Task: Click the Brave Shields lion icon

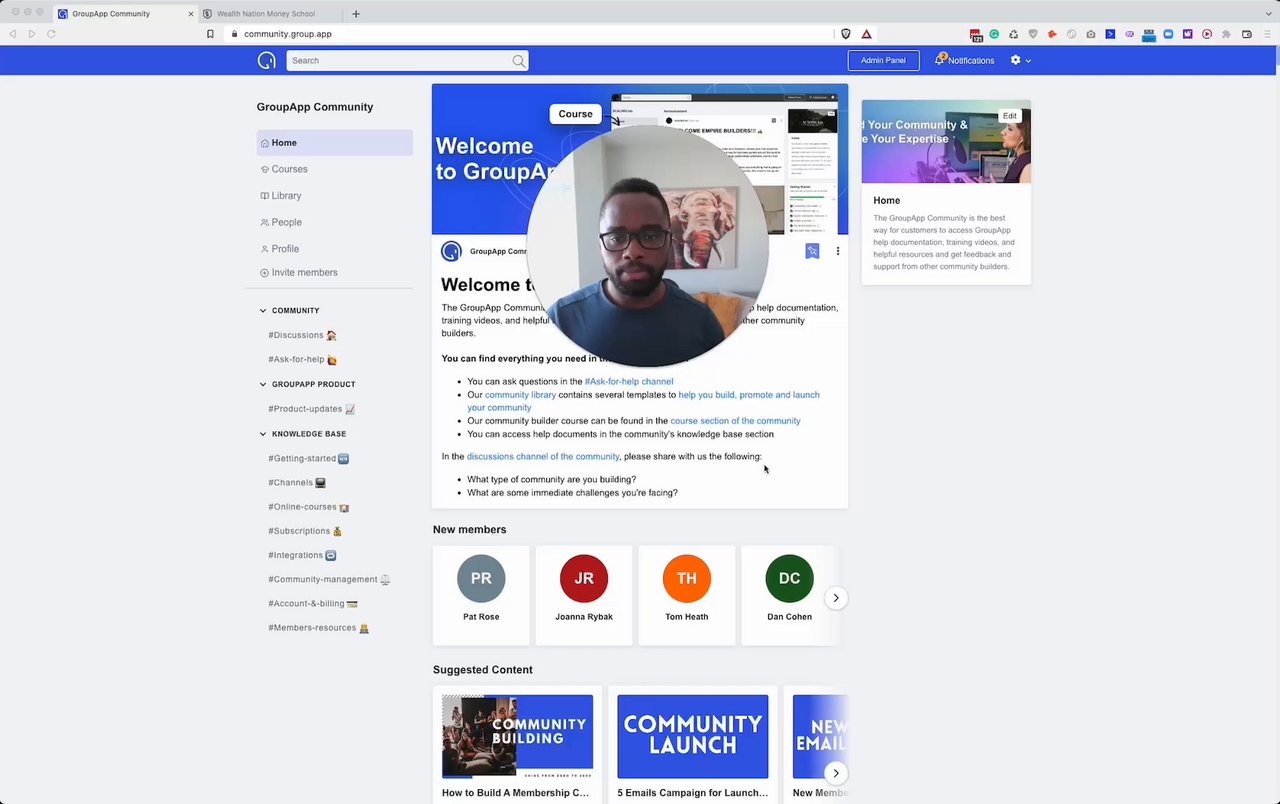Action: click(x=846, y=34)
